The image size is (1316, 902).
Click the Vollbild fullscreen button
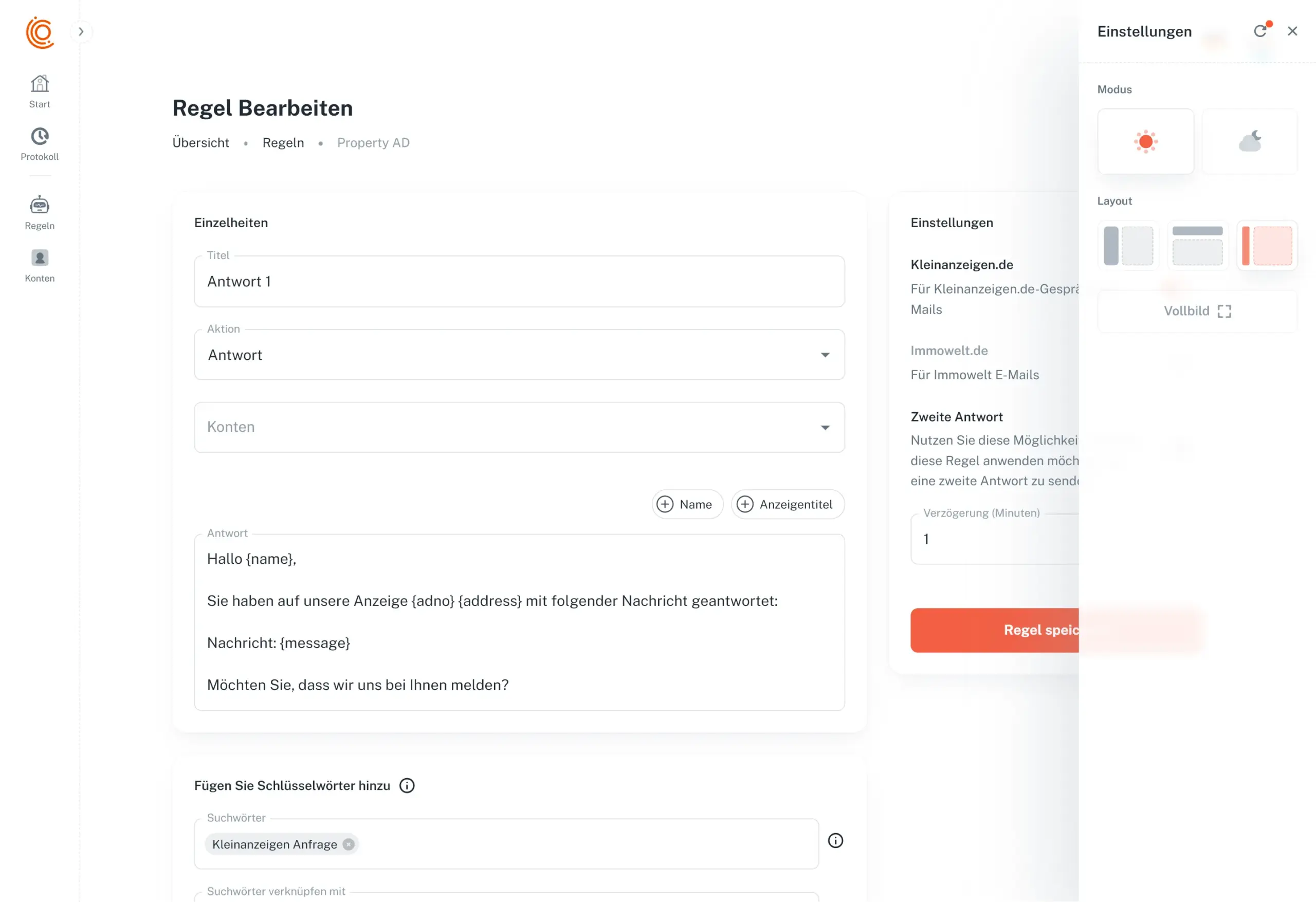click(x=1197, y=311)
